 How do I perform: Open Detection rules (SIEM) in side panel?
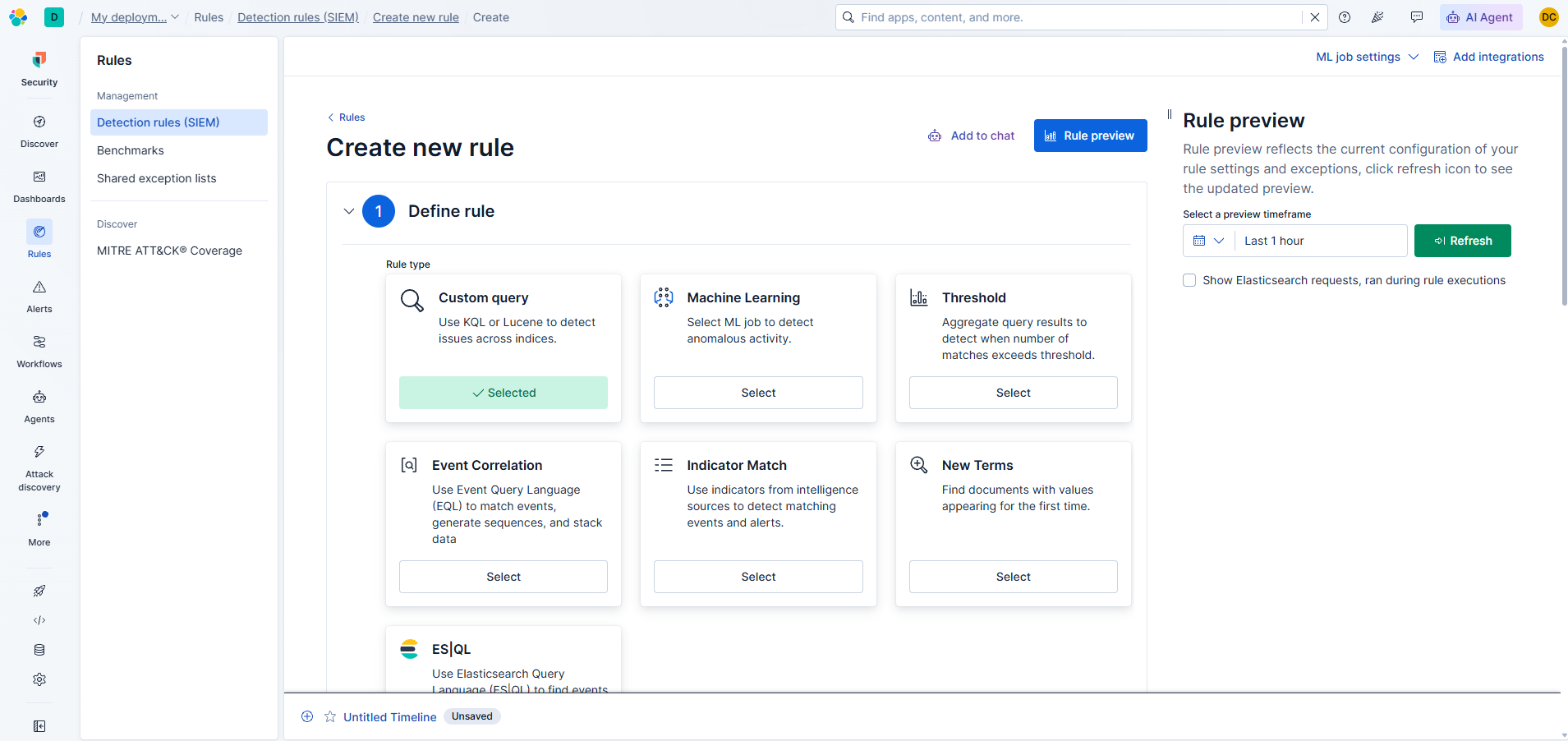179,122
